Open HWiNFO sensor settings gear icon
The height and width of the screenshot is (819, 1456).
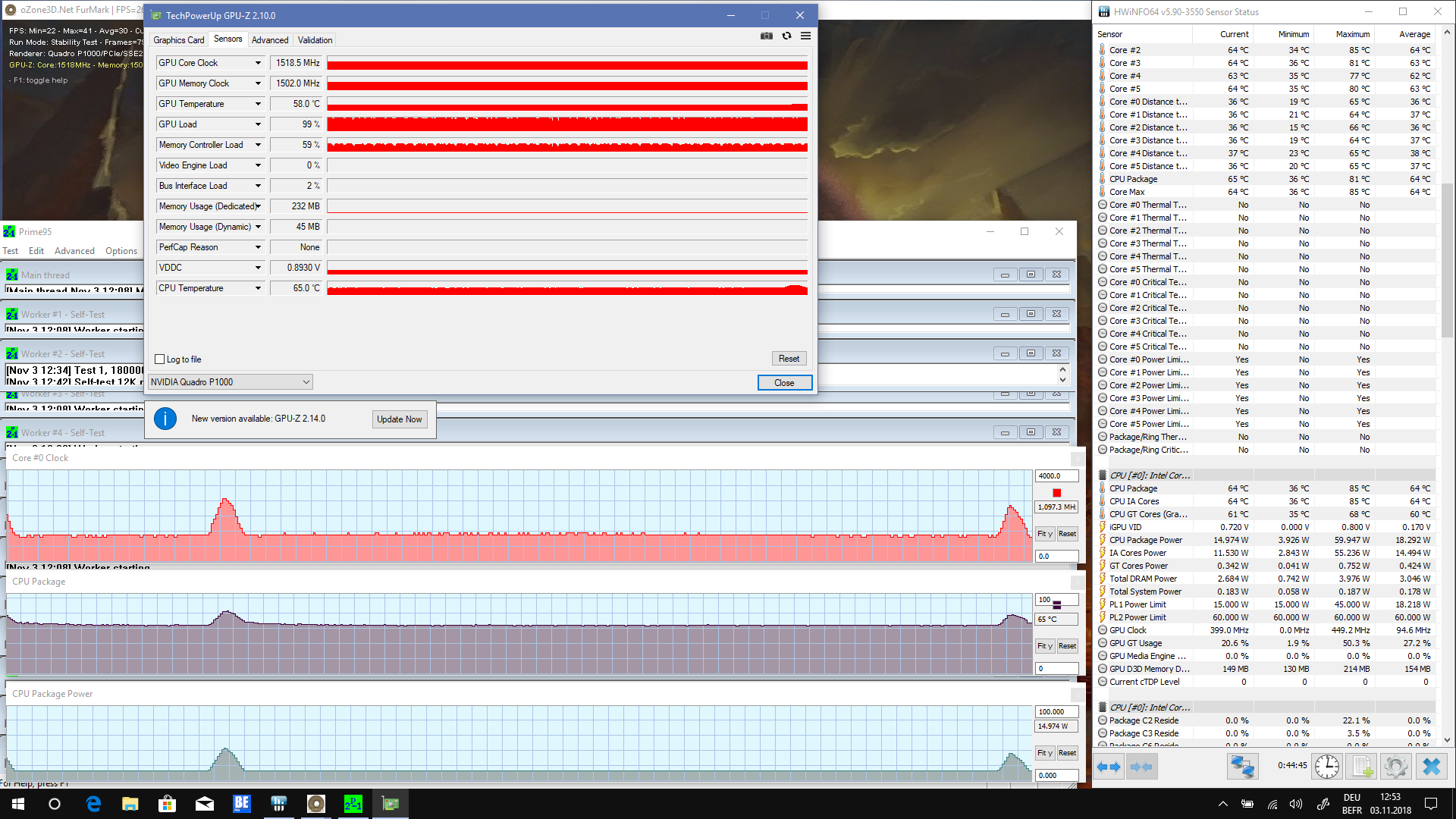click(x=1395, y=767)
